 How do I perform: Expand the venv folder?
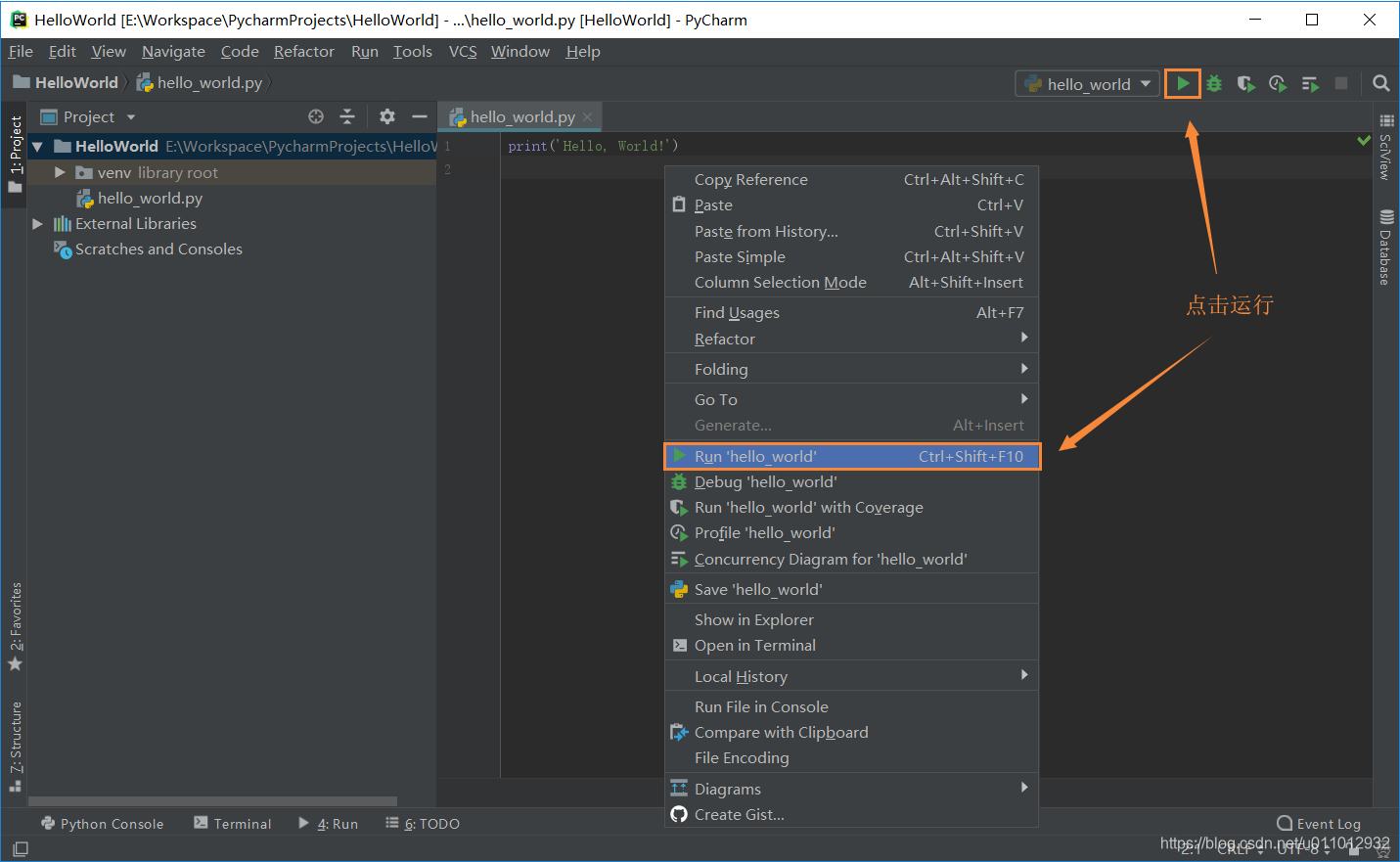(60, 172)
